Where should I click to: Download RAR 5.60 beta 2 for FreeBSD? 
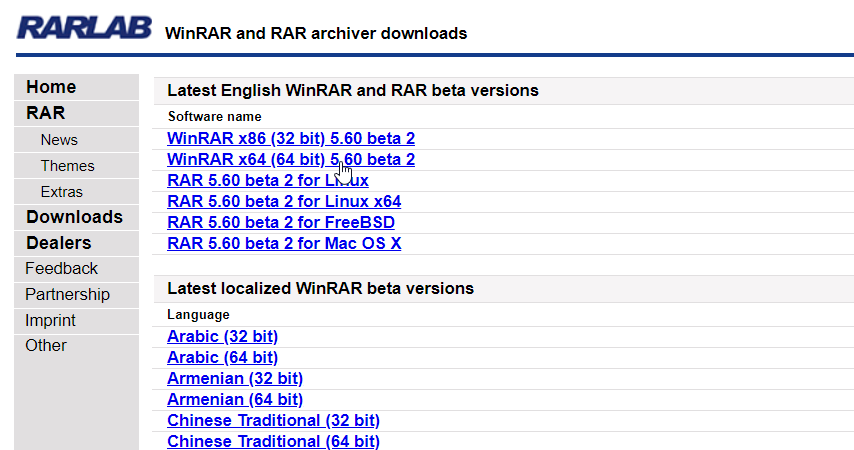[x=281, y=222]
